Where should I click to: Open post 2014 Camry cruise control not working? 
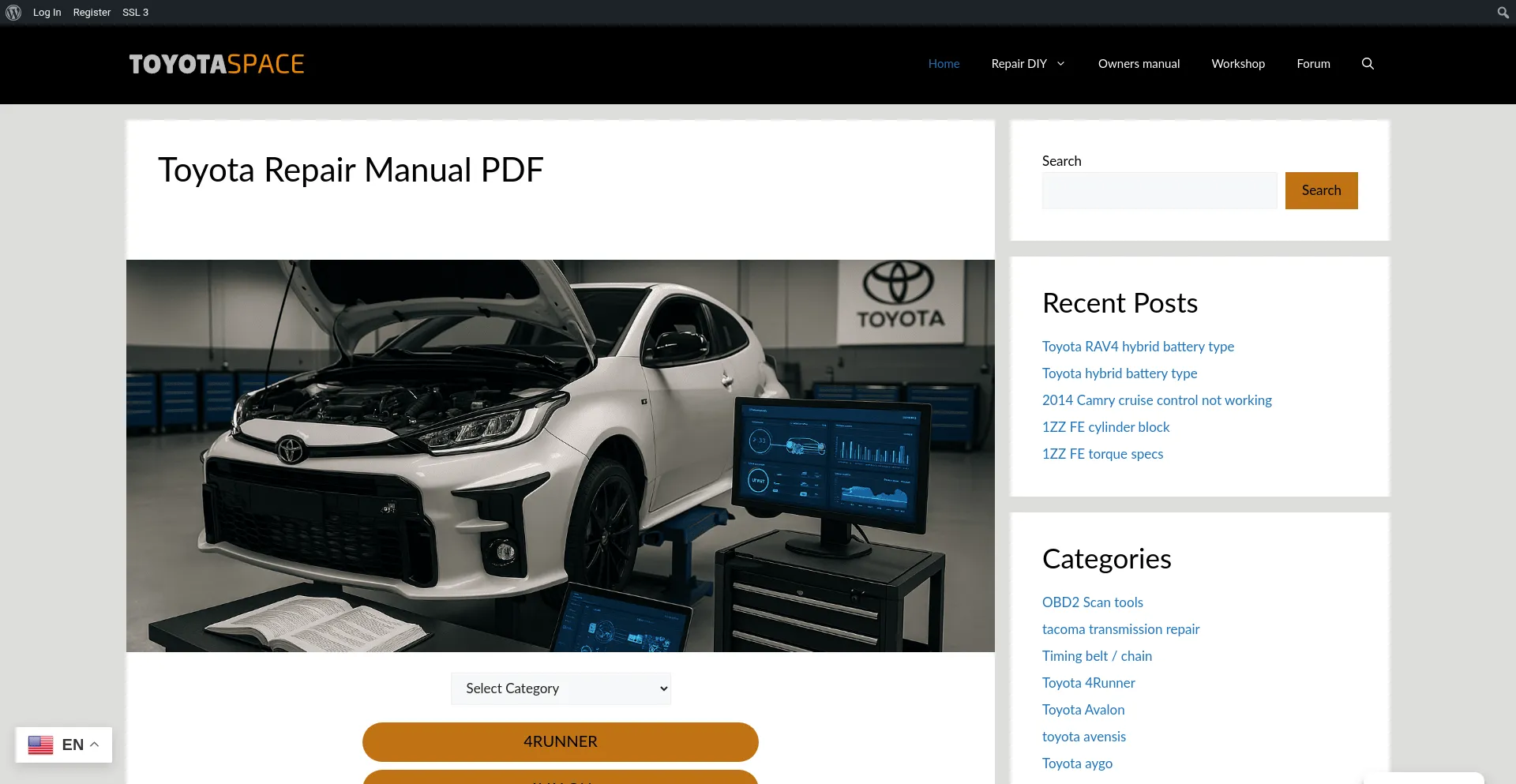pos(1157,400)
